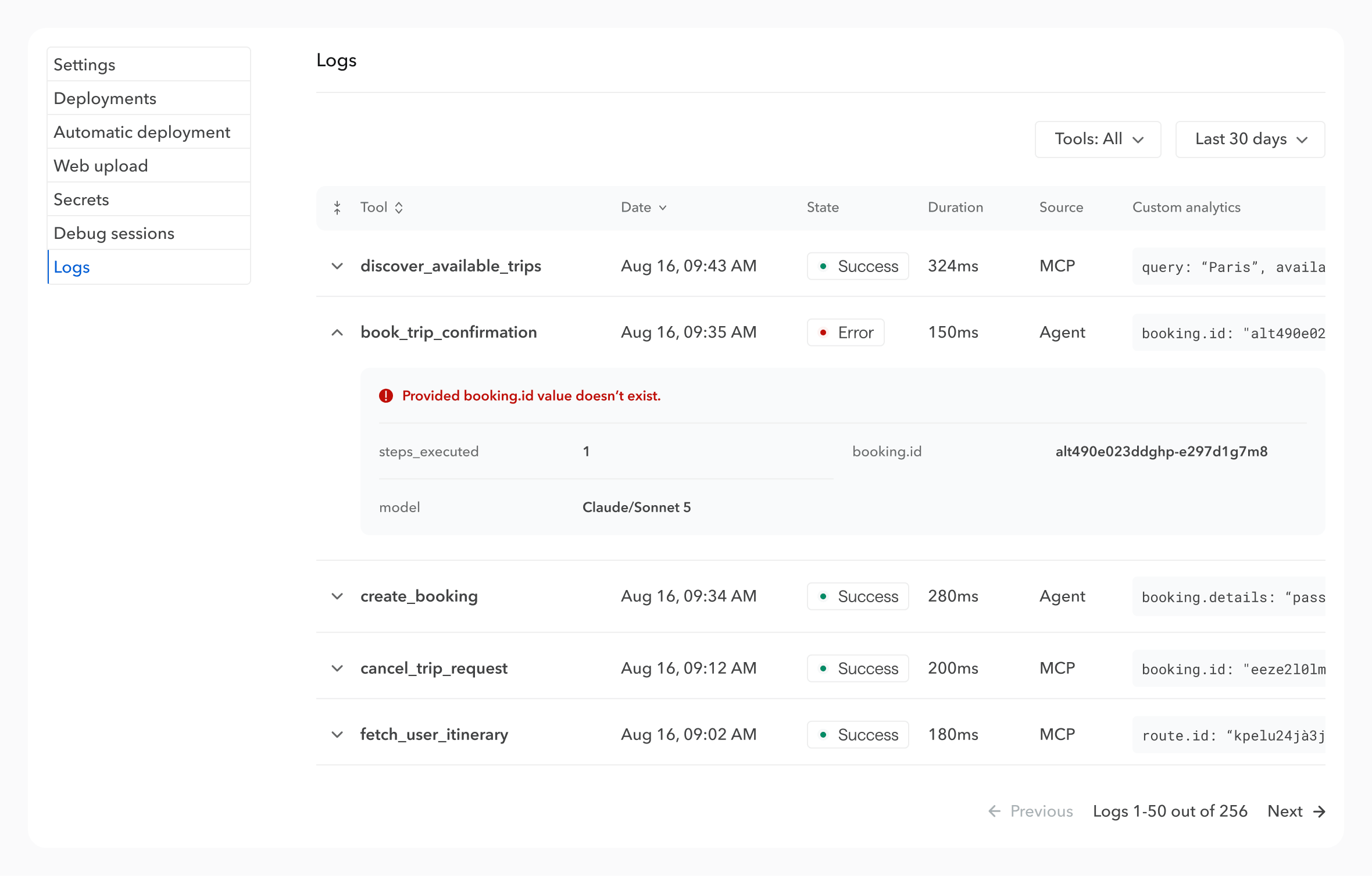Screen dimensions: 1372x876
Task: Click the Next arrow icon
Action: 1319,811
